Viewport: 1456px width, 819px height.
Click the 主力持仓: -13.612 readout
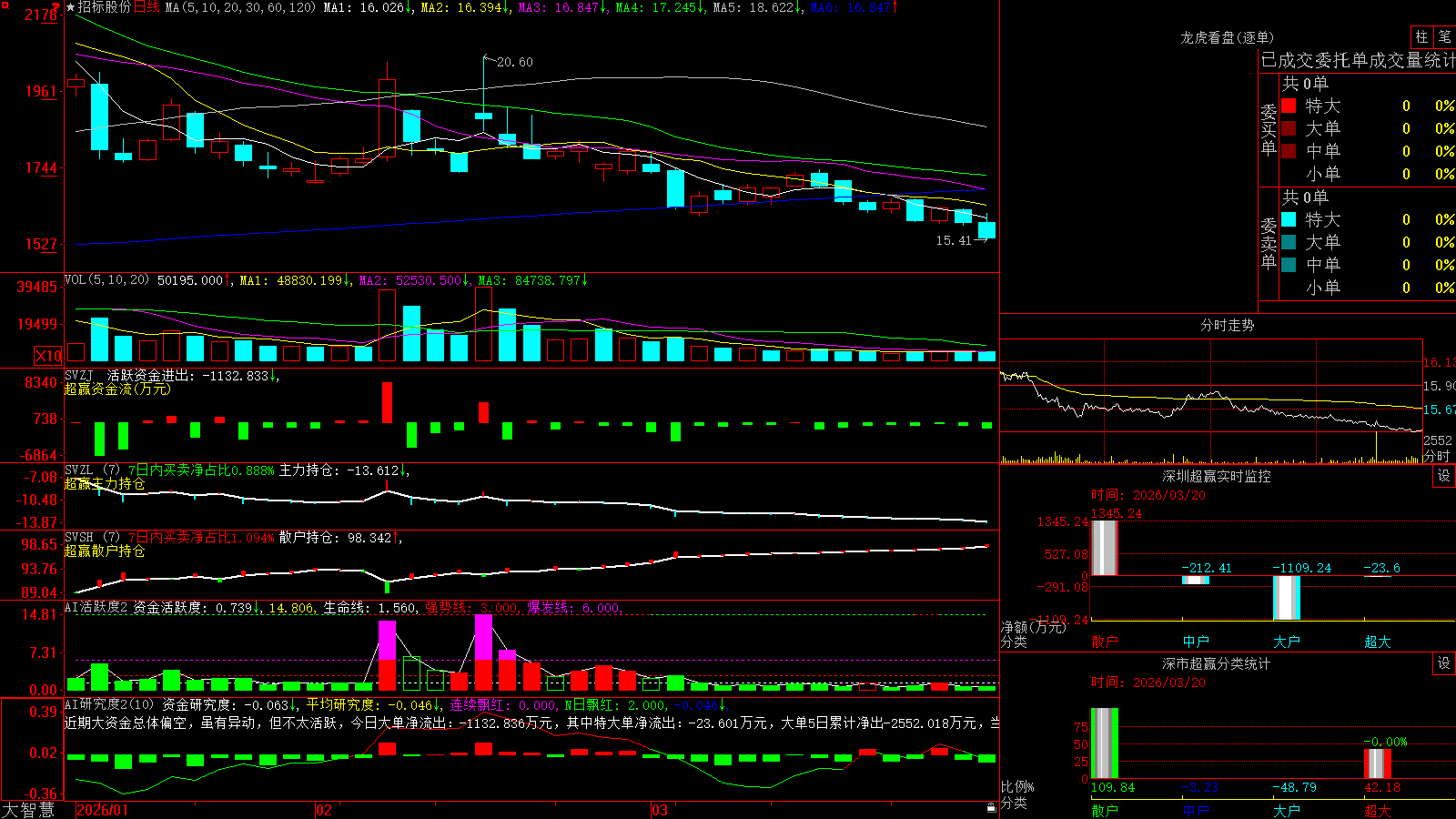pos(344,470)
